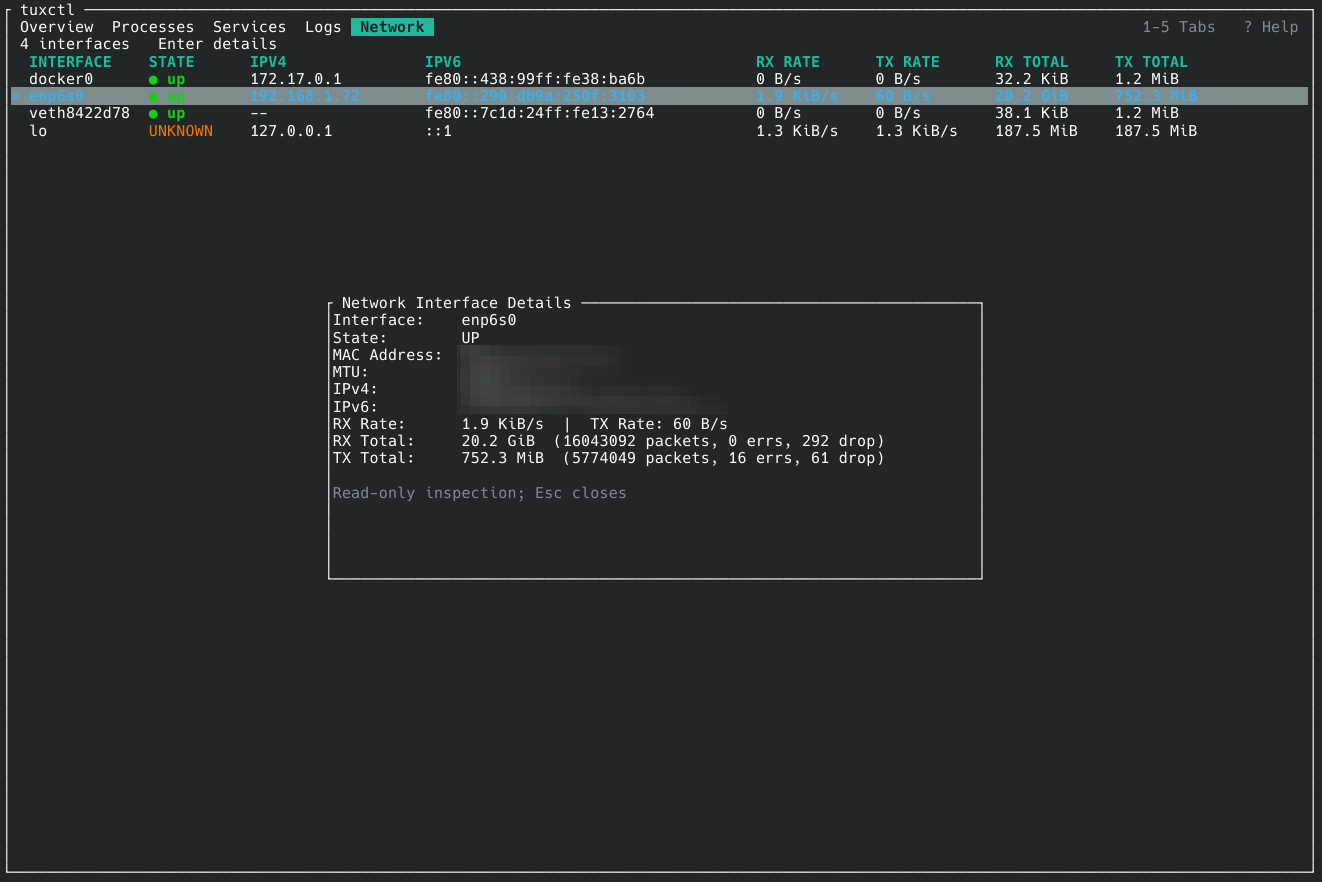Click lo's 187.5 MiB TX total
The width and height of the screenshot is (1322, 882).
pyautogui.click(x=1156, y=131)
